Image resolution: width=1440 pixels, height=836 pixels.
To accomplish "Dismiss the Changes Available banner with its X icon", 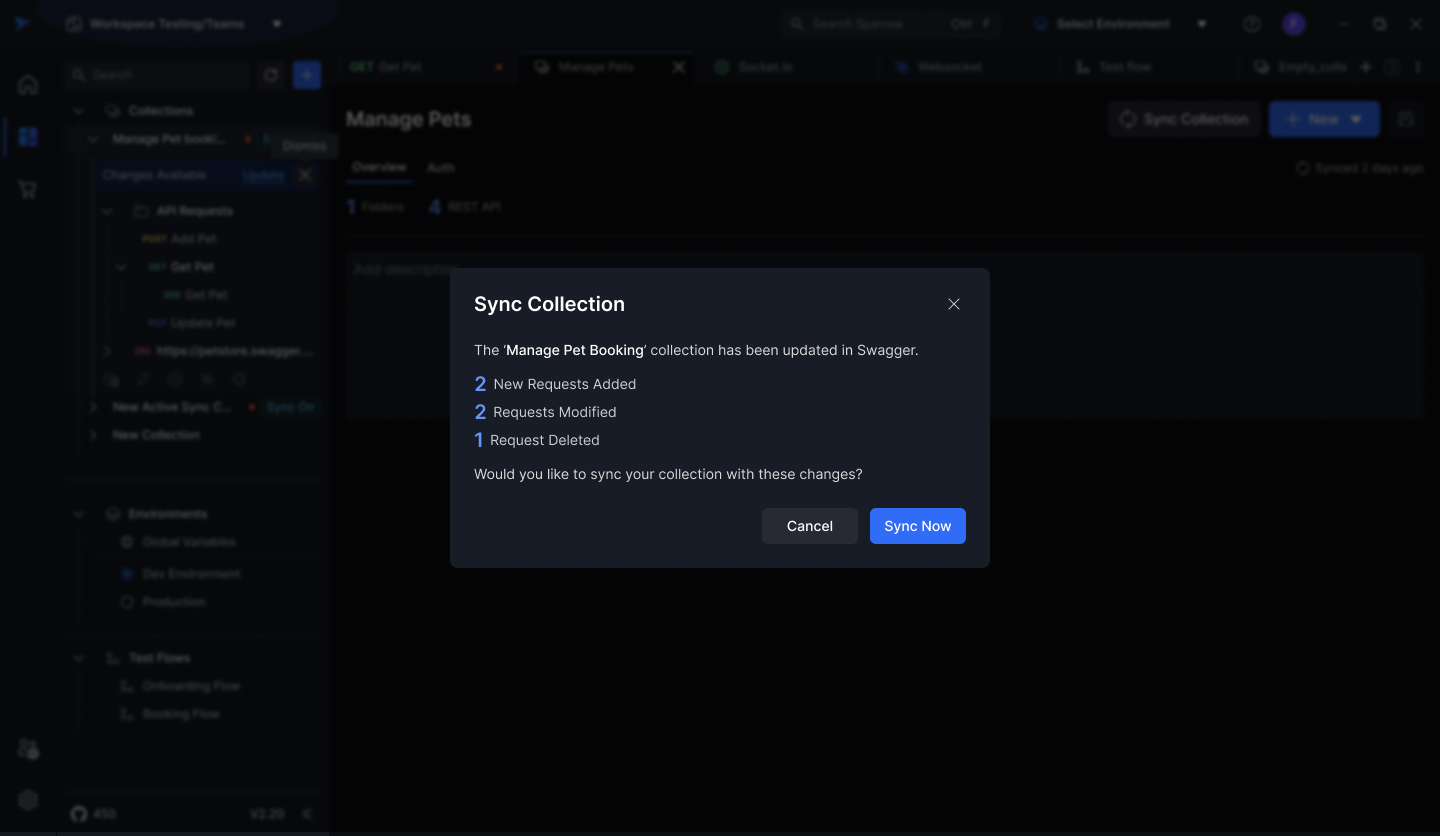I will tap(305, 175).
